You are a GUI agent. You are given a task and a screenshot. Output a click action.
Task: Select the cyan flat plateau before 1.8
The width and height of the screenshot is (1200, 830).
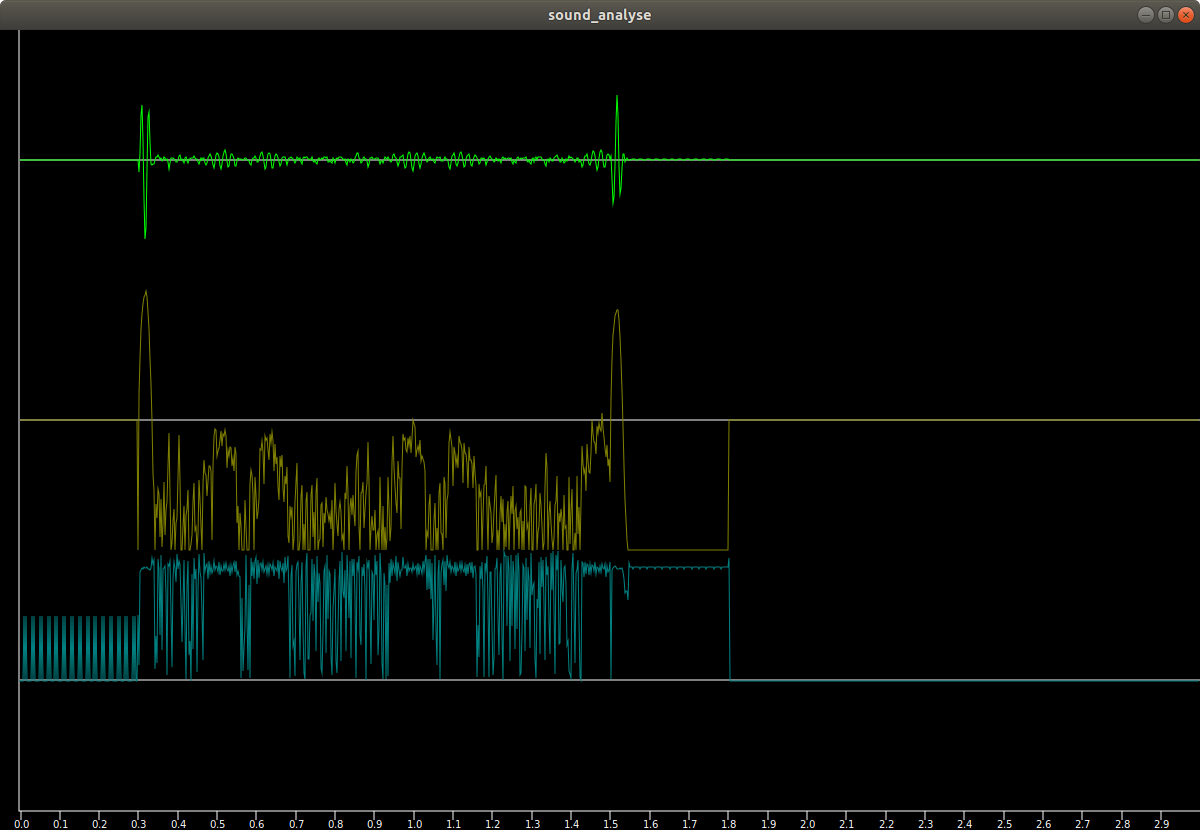[x=678, y=568]
